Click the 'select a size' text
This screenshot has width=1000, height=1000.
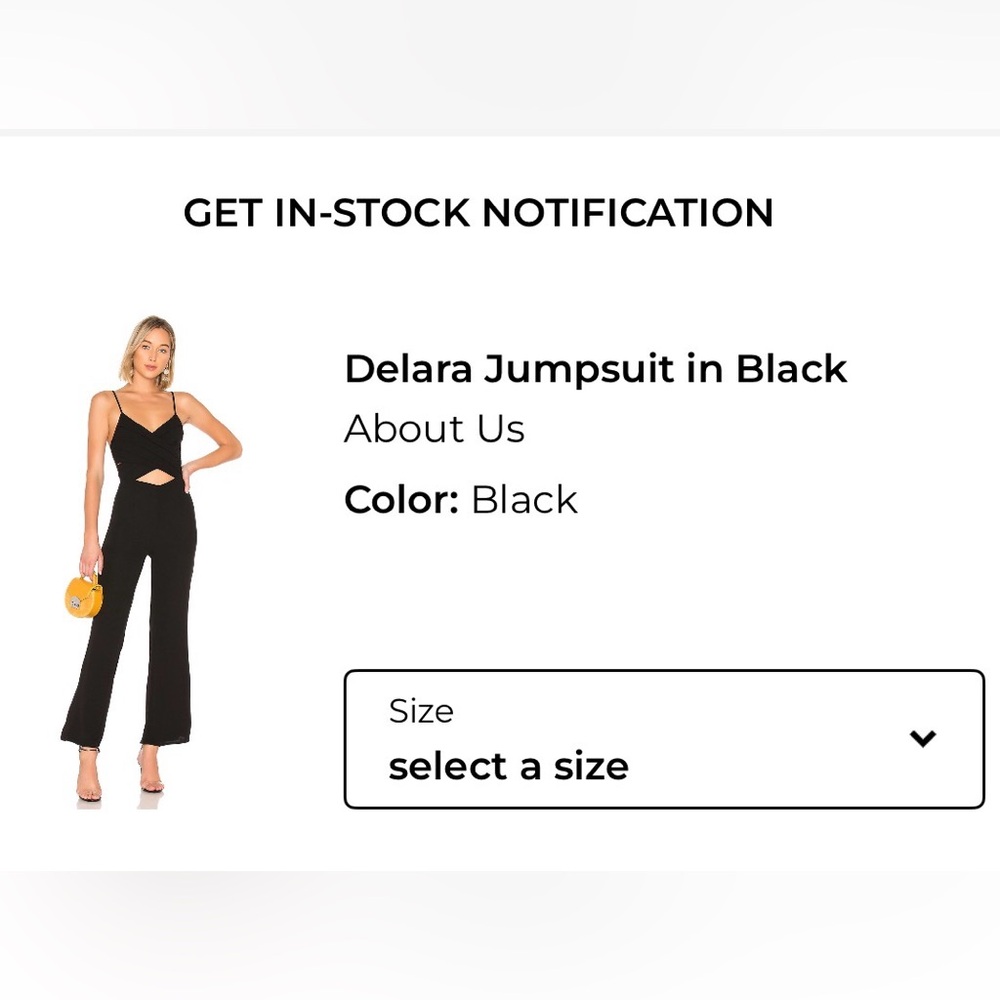coord(509,766)
